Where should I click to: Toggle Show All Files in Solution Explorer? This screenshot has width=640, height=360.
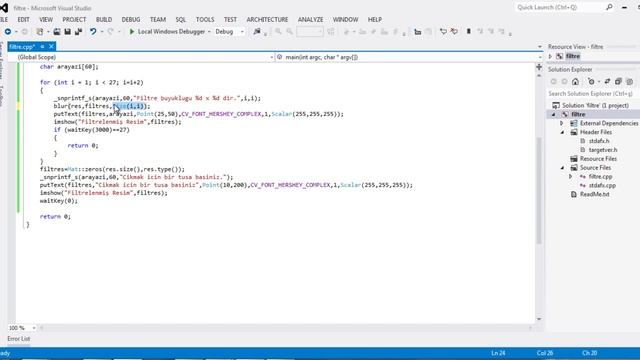point(629,82)
